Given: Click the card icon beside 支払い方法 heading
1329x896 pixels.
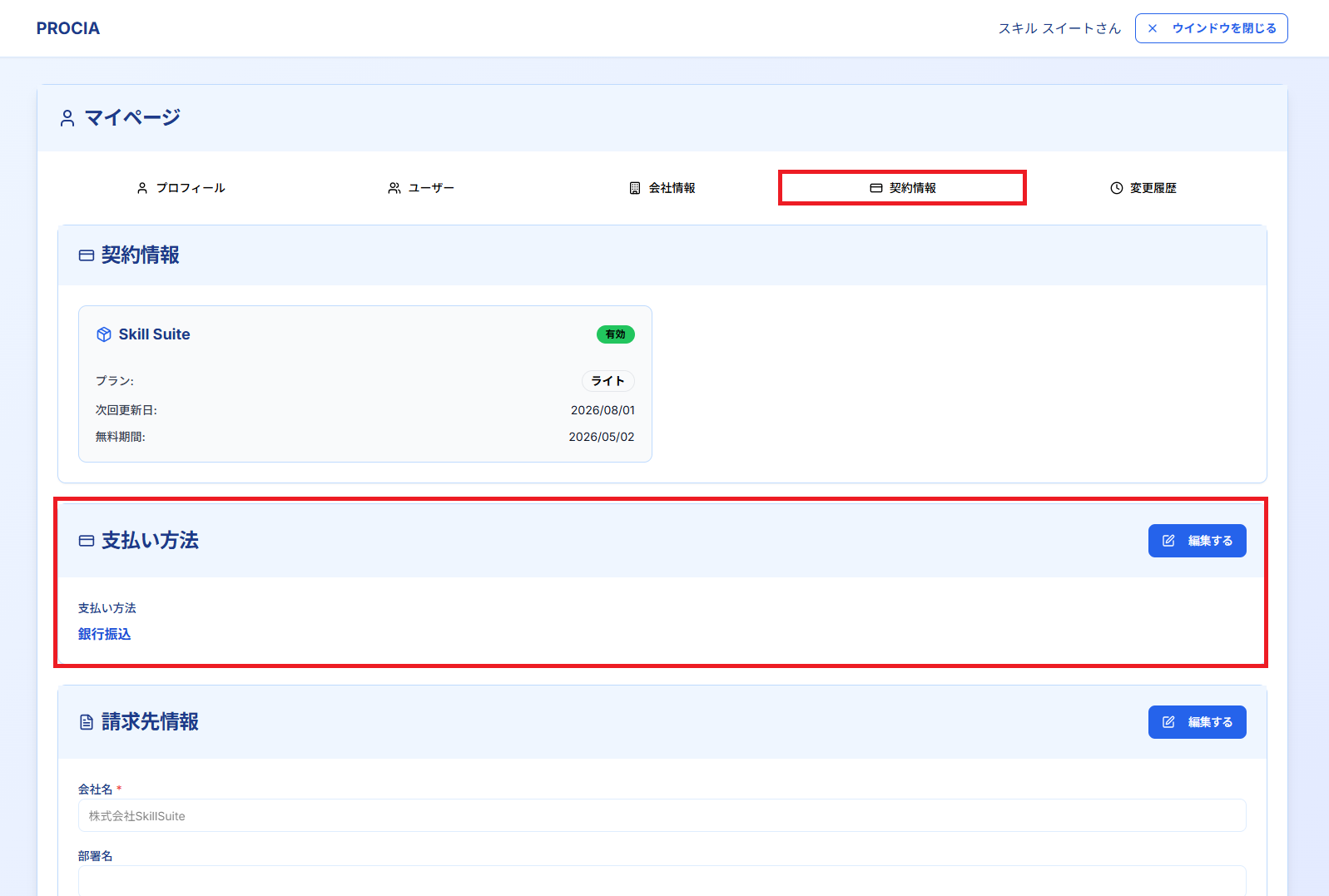Looking at the screenshot, I should click(x=87, y=541).
